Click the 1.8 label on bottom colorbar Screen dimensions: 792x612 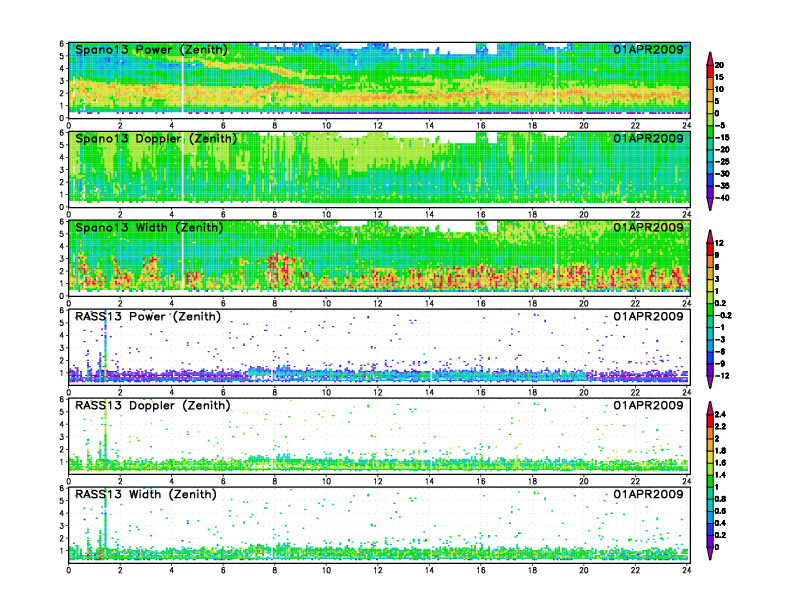click(x=720, y=450)
